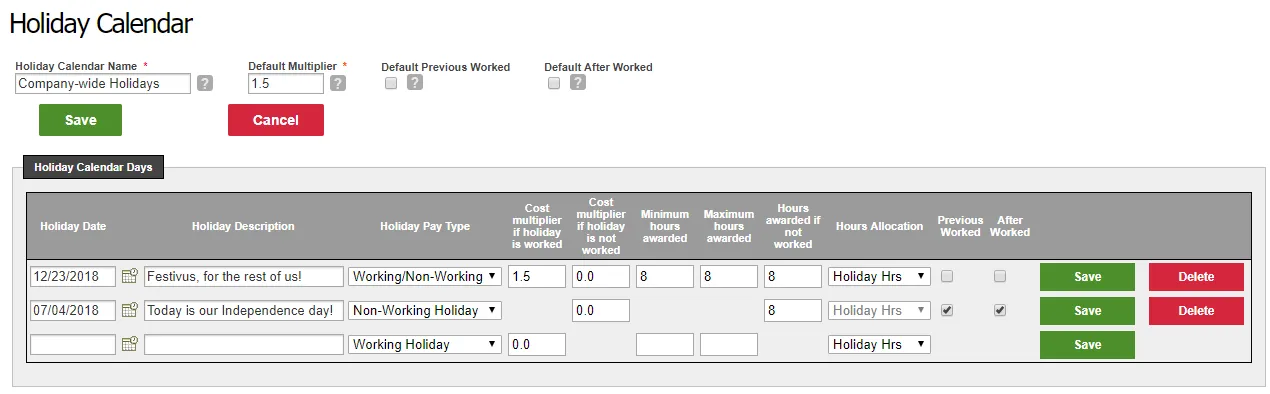Click the 12/23/2018 date field
1270x394 pixels.
[x=73, y=277]
